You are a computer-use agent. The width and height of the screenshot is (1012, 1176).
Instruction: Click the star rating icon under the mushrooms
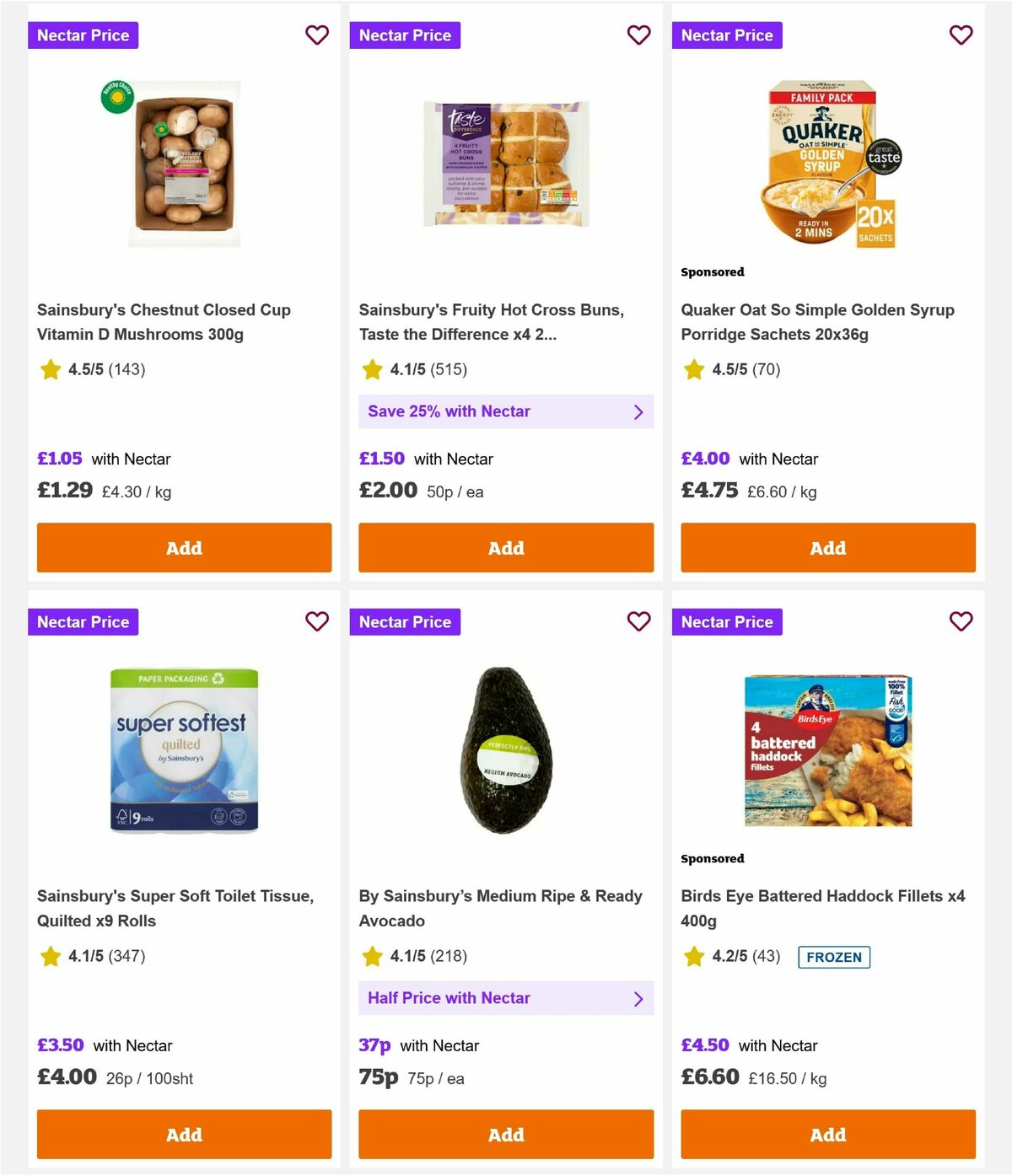pos(50,369)
